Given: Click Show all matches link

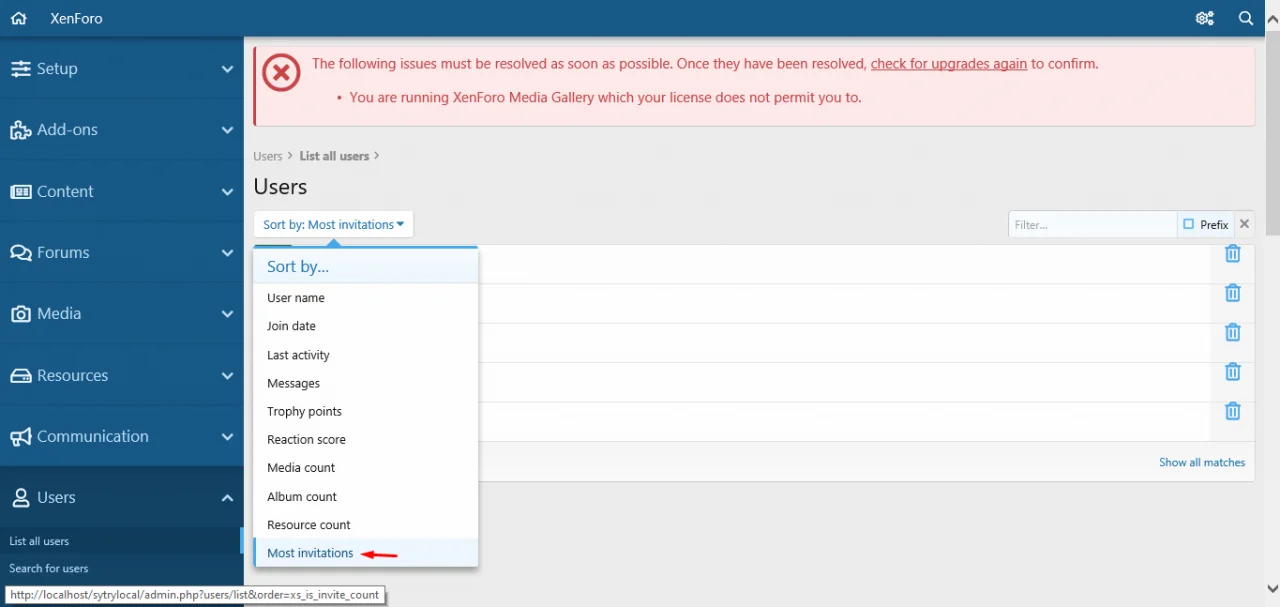Looking at the screenshot, I should [1201, 462].
